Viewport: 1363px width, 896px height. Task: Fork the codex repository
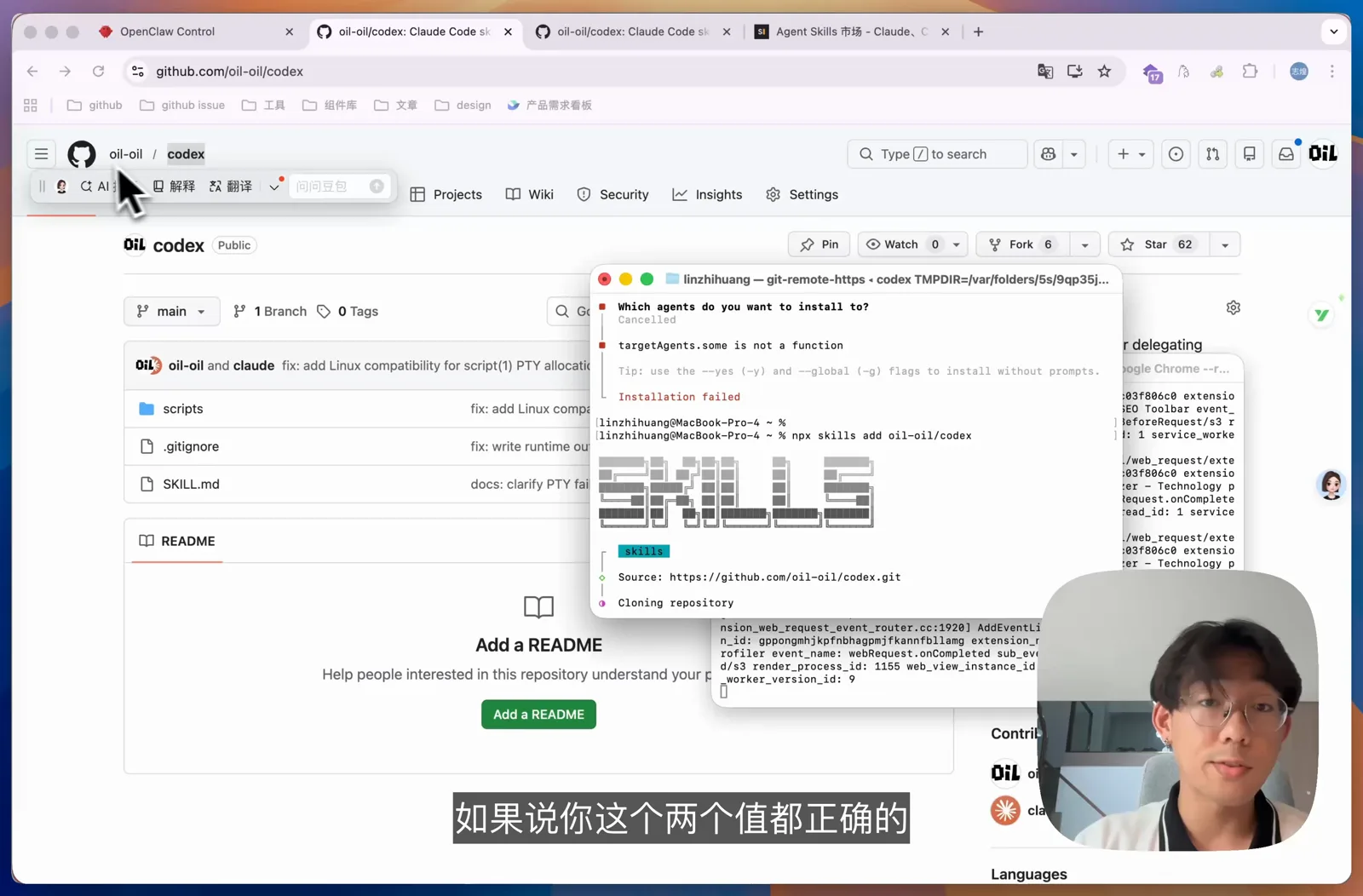click(x=1022, y=244)
